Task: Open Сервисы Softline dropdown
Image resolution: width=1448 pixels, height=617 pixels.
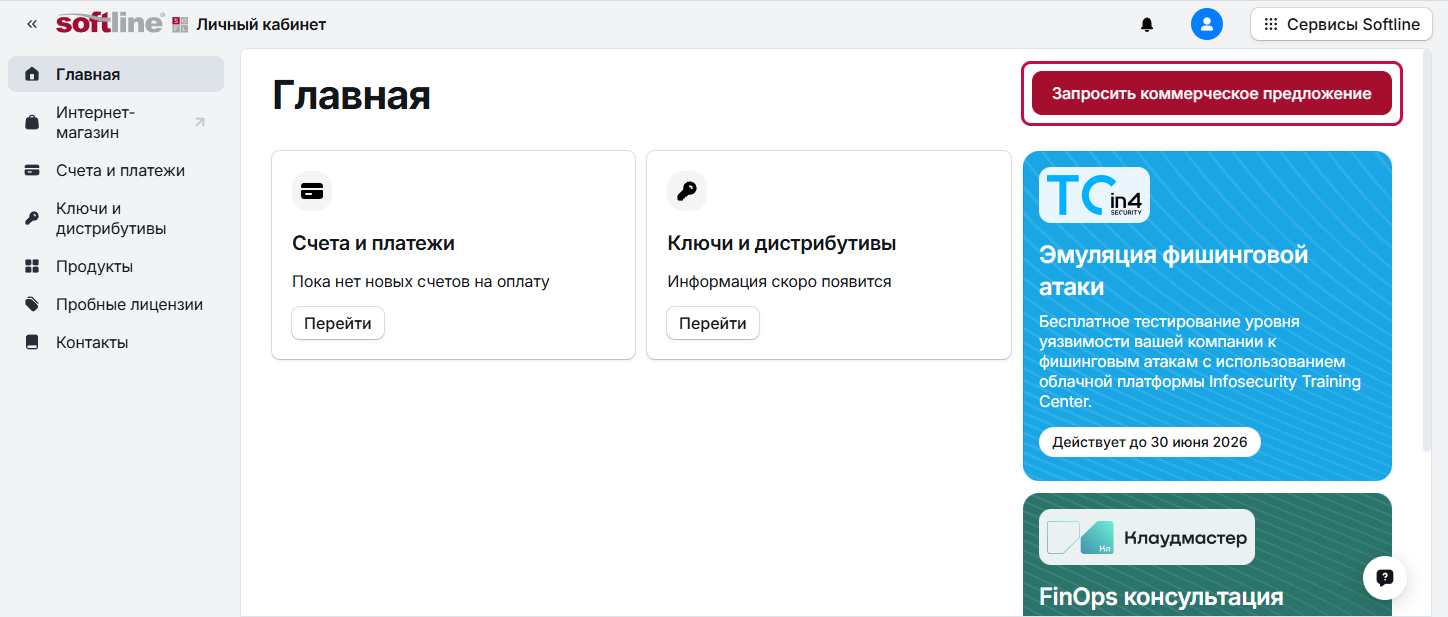Action: [x=1341, y=25]
